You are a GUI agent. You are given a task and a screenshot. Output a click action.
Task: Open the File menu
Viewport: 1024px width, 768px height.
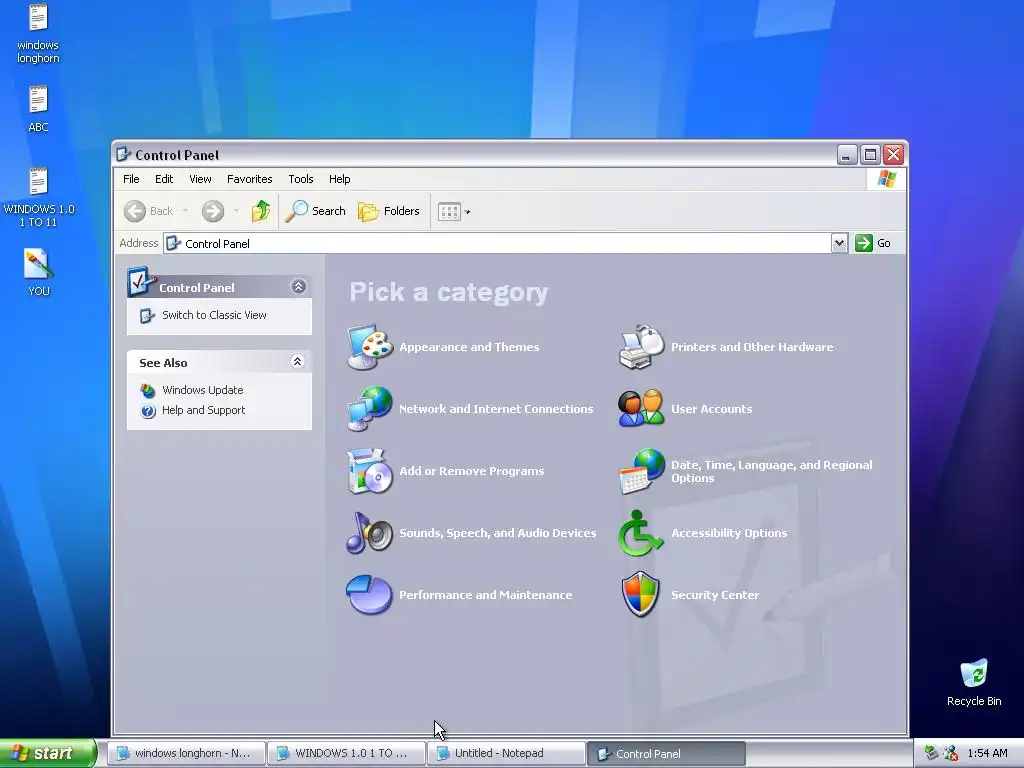coord(131,179)
